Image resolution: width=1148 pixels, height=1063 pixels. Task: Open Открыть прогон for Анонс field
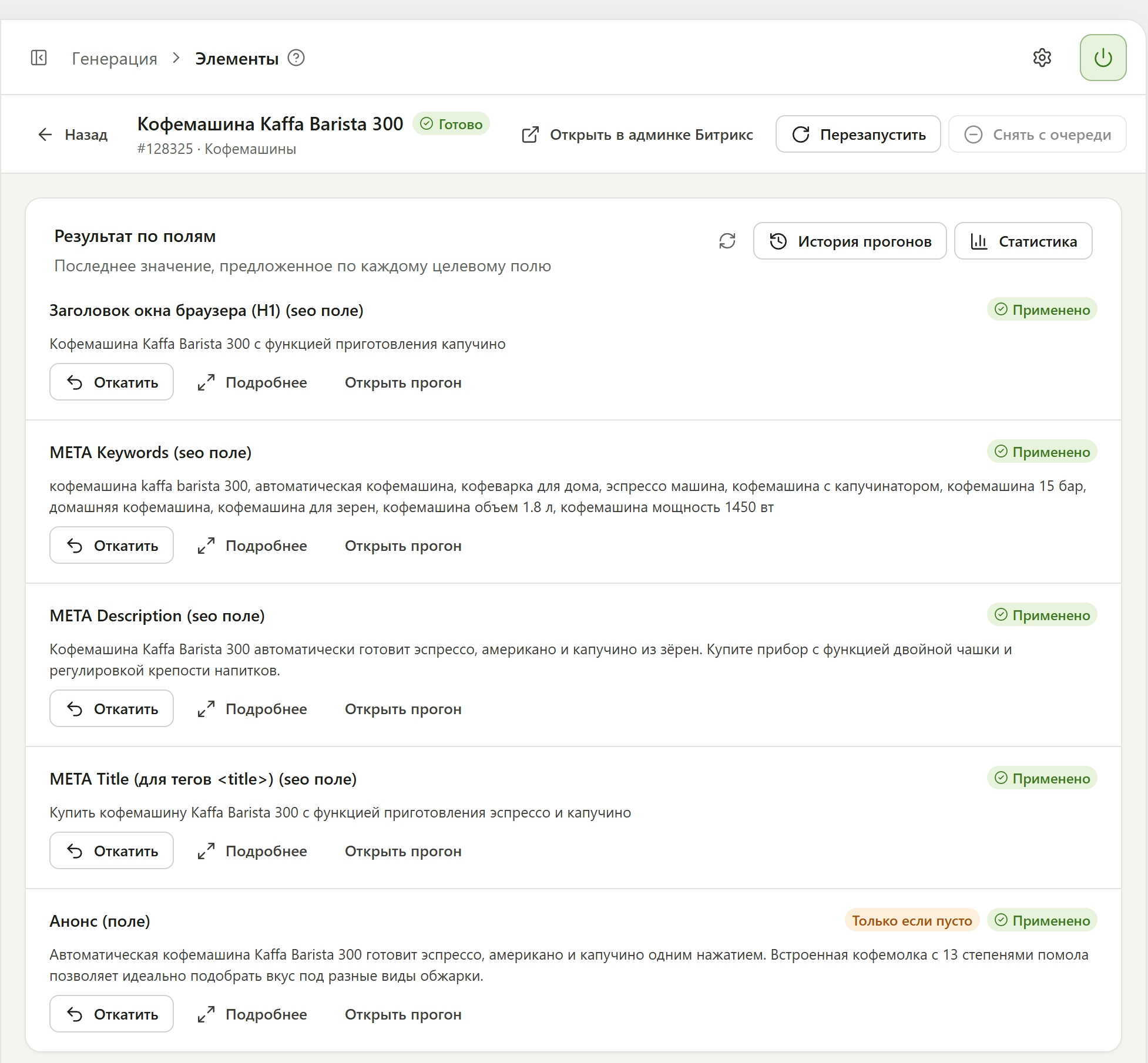coord(403,1014)
